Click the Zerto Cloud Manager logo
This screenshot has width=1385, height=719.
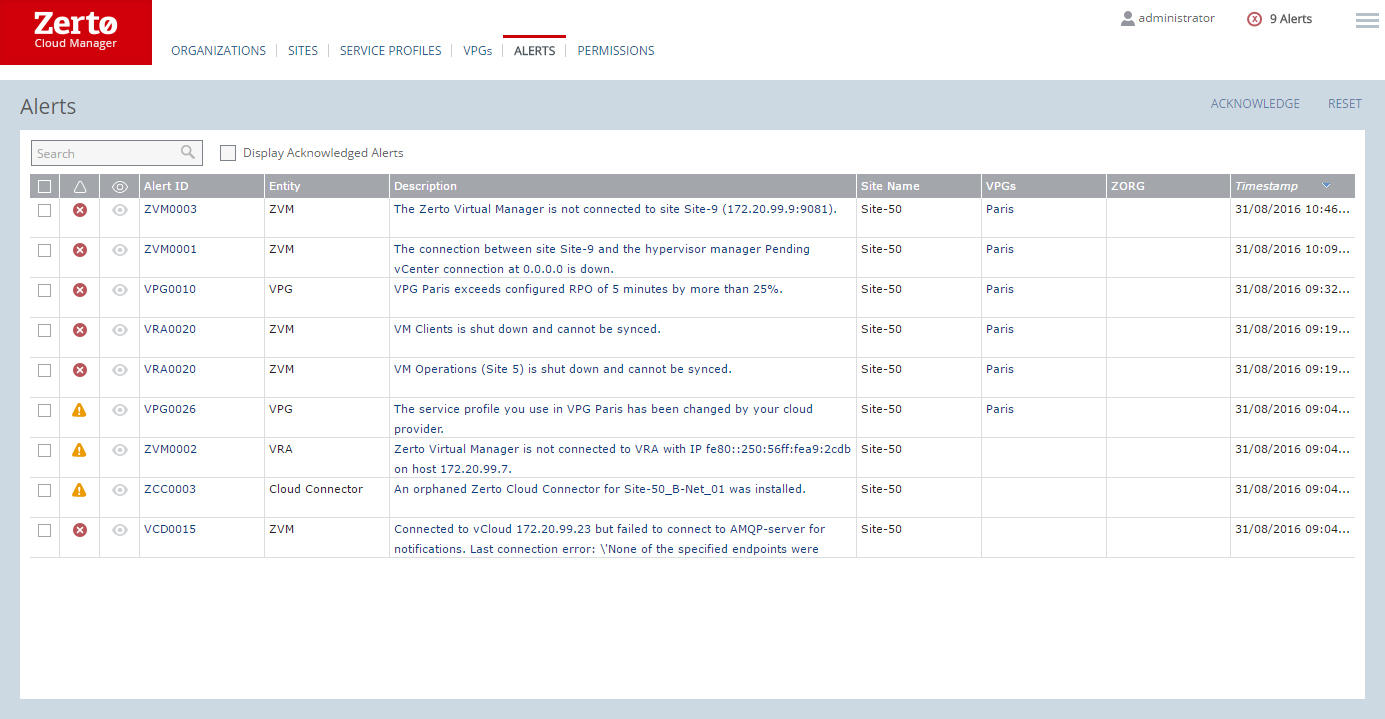click(x=76, y=32)
